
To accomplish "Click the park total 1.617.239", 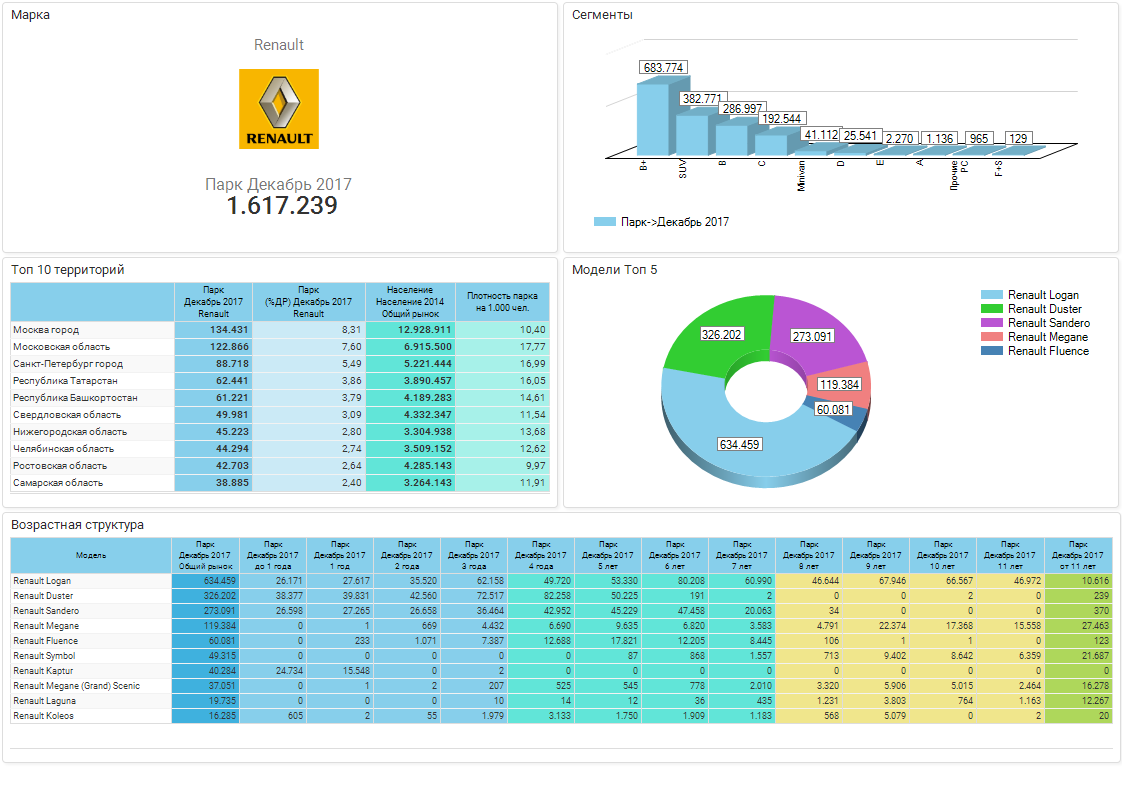I will [x=282, y=205].
